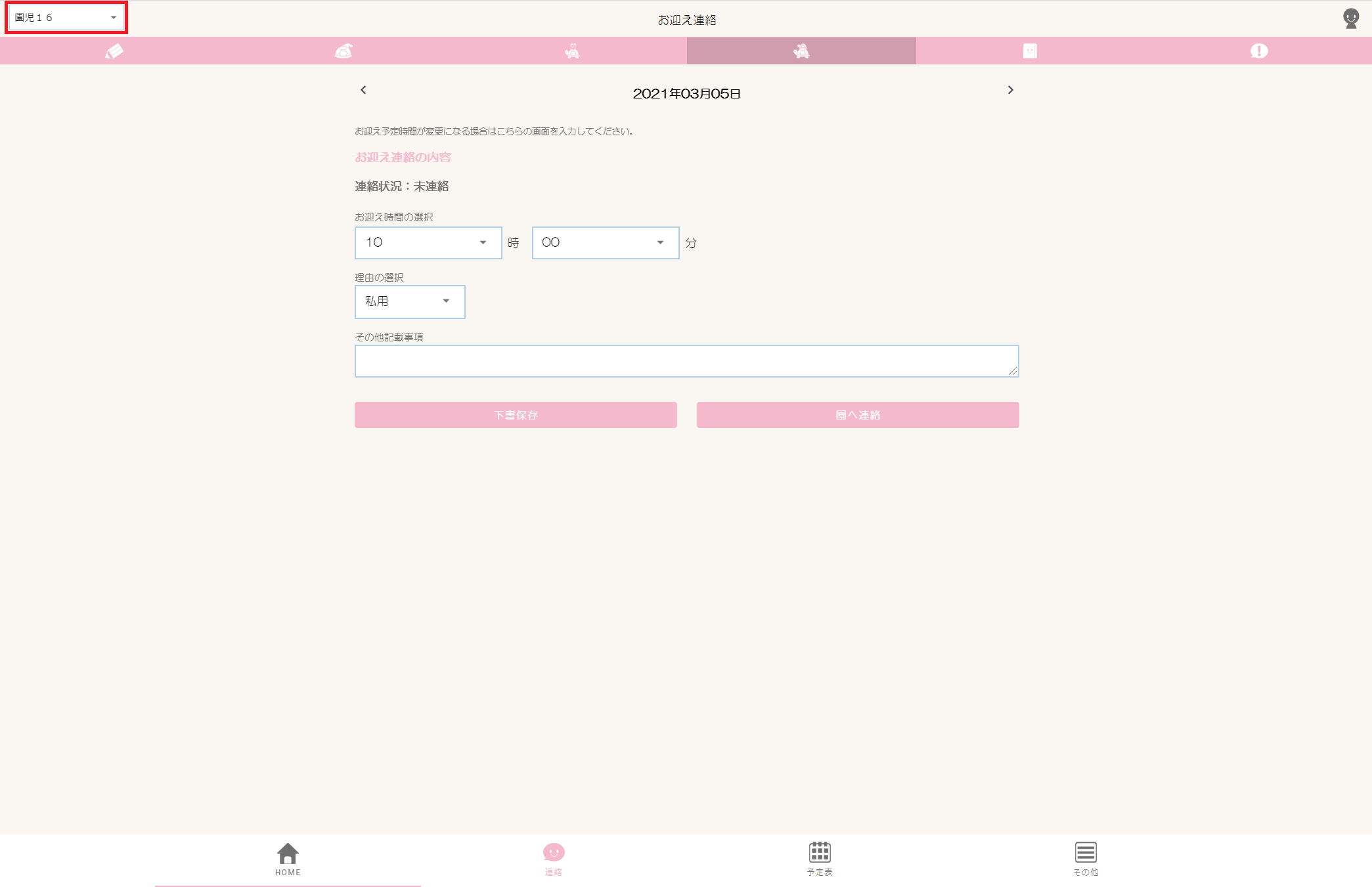Open 連絡 speech bubble in bottom navigation
Image resolution: width=1372 pixels, height=887 pixels.
click(554, 860)
